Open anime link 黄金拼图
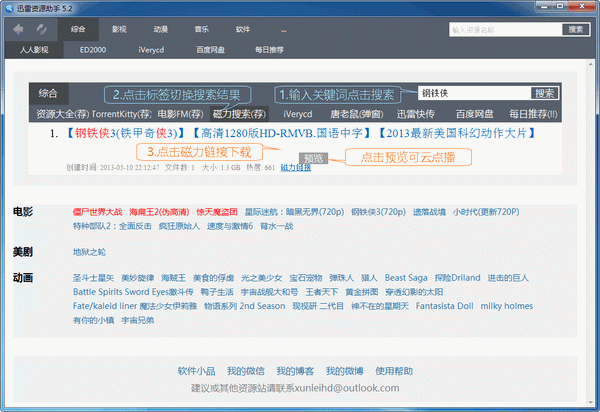600x412 pixels. [362, 292]
